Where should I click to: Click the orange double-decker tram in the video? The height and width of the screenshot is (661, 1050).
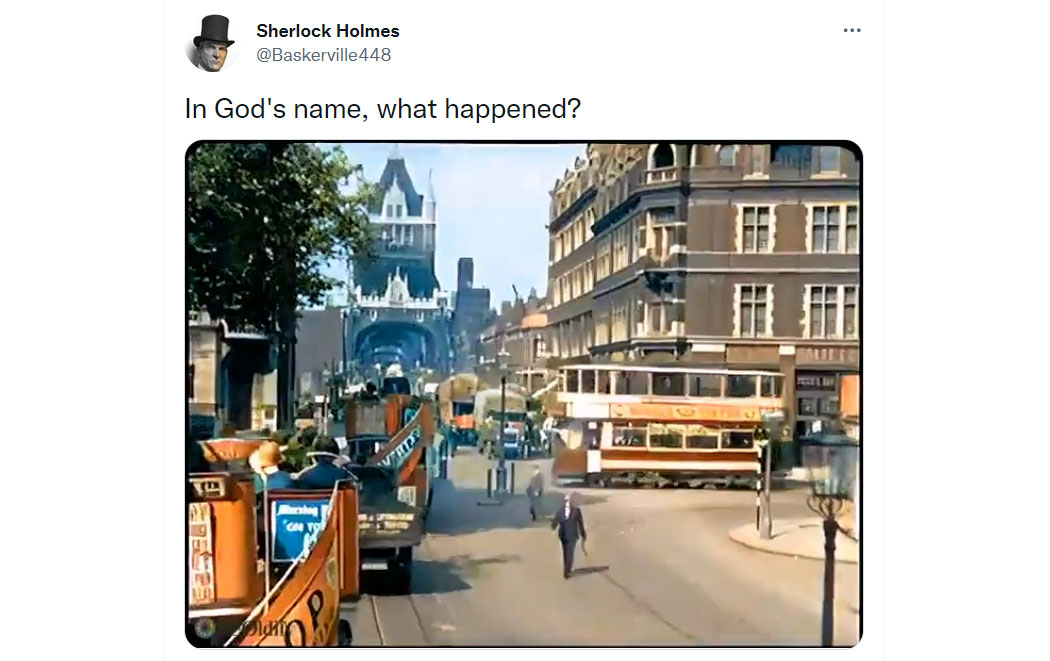(x=668, y=423)
